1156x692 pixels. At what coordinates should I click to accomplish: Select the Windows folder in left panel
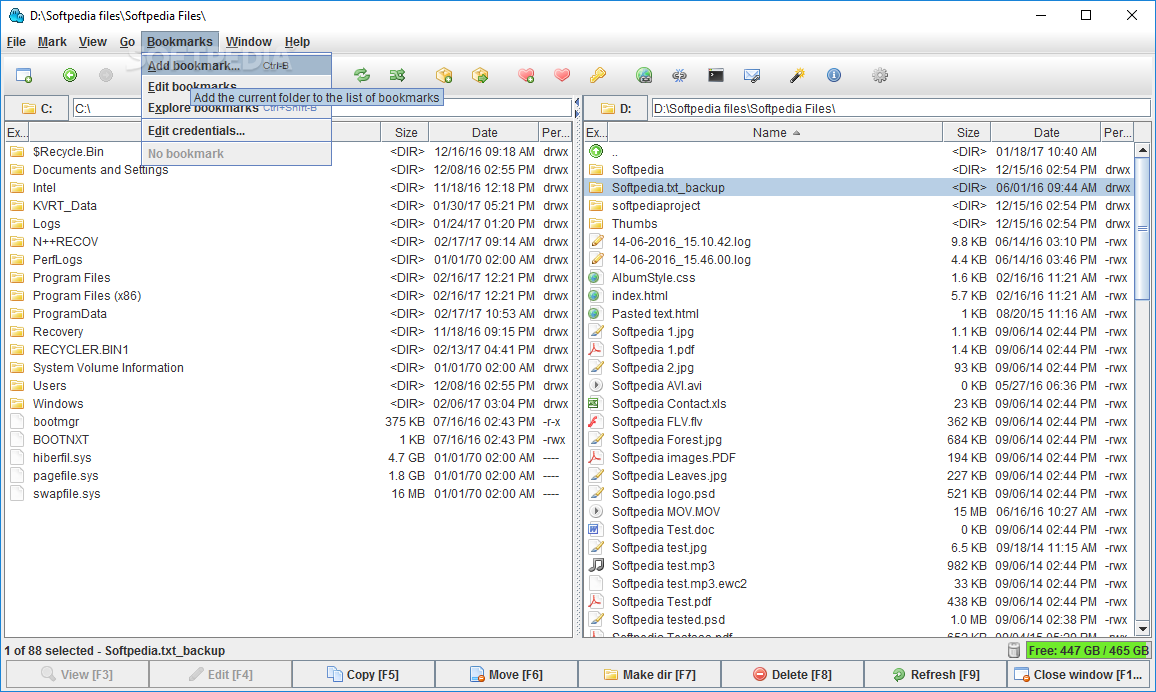coord(288,403)
